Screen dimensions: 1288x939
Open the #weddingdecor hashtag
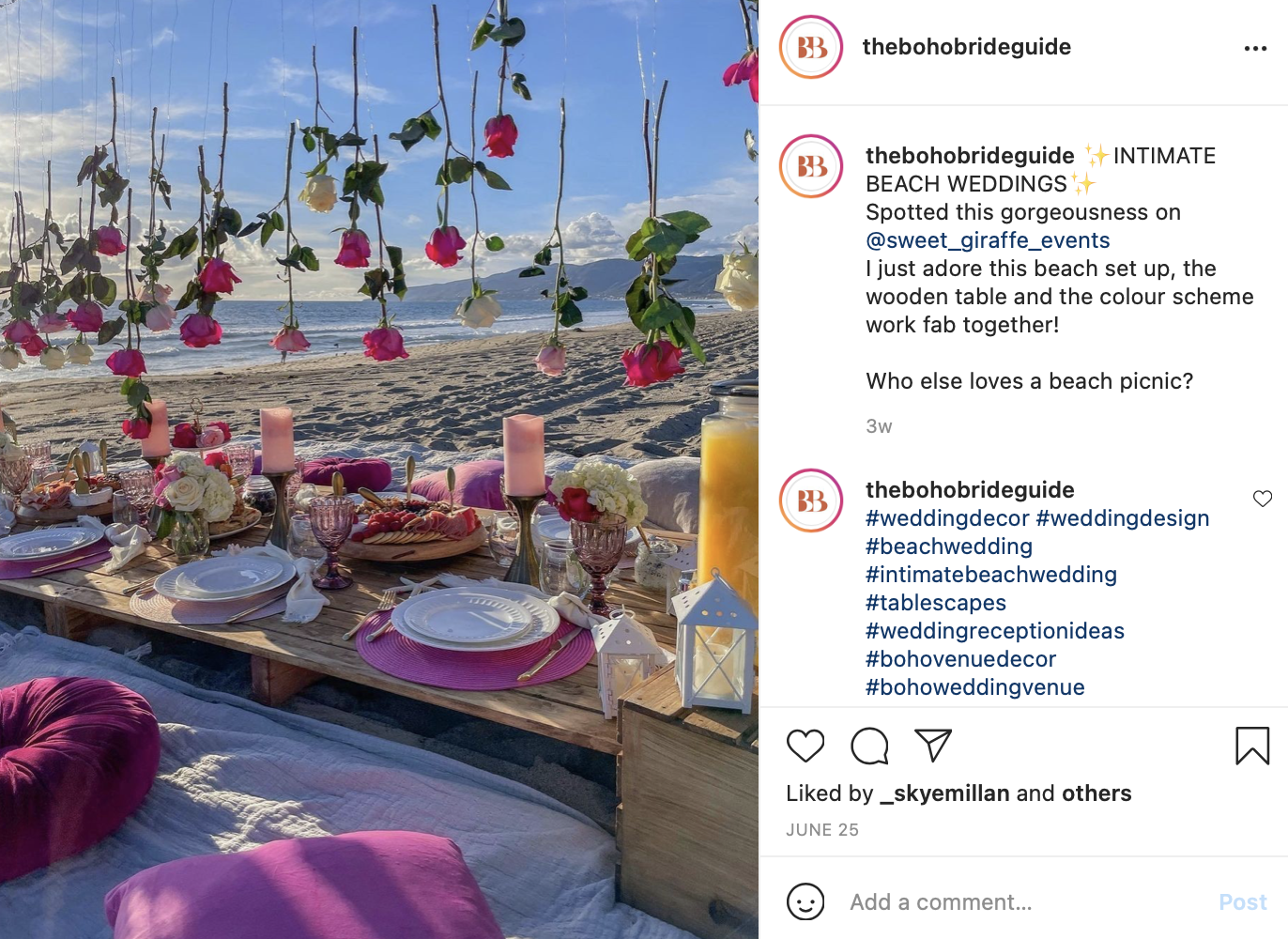947,518
